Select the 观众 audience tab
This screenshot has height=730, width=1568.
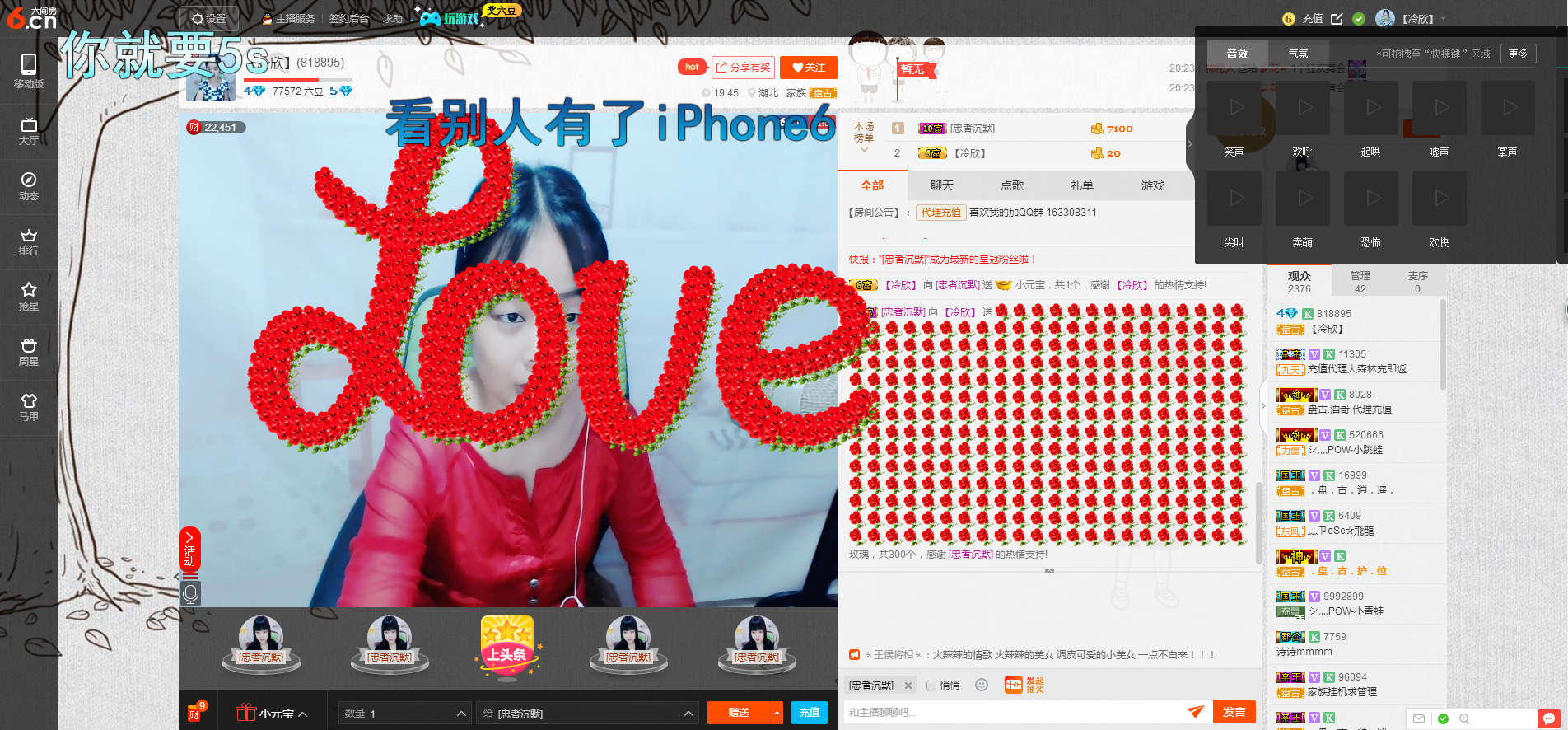(x=1300, y=281)
